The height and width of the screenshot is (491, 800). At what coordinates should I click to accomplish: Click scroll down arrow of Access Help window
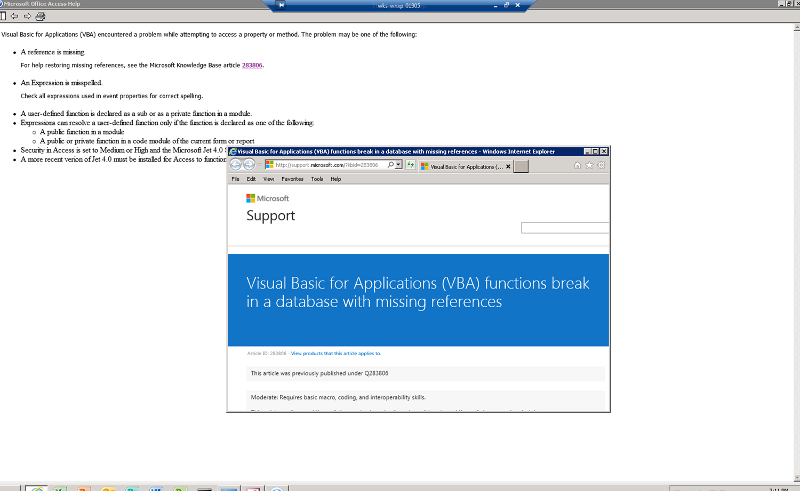coord(797,478)
